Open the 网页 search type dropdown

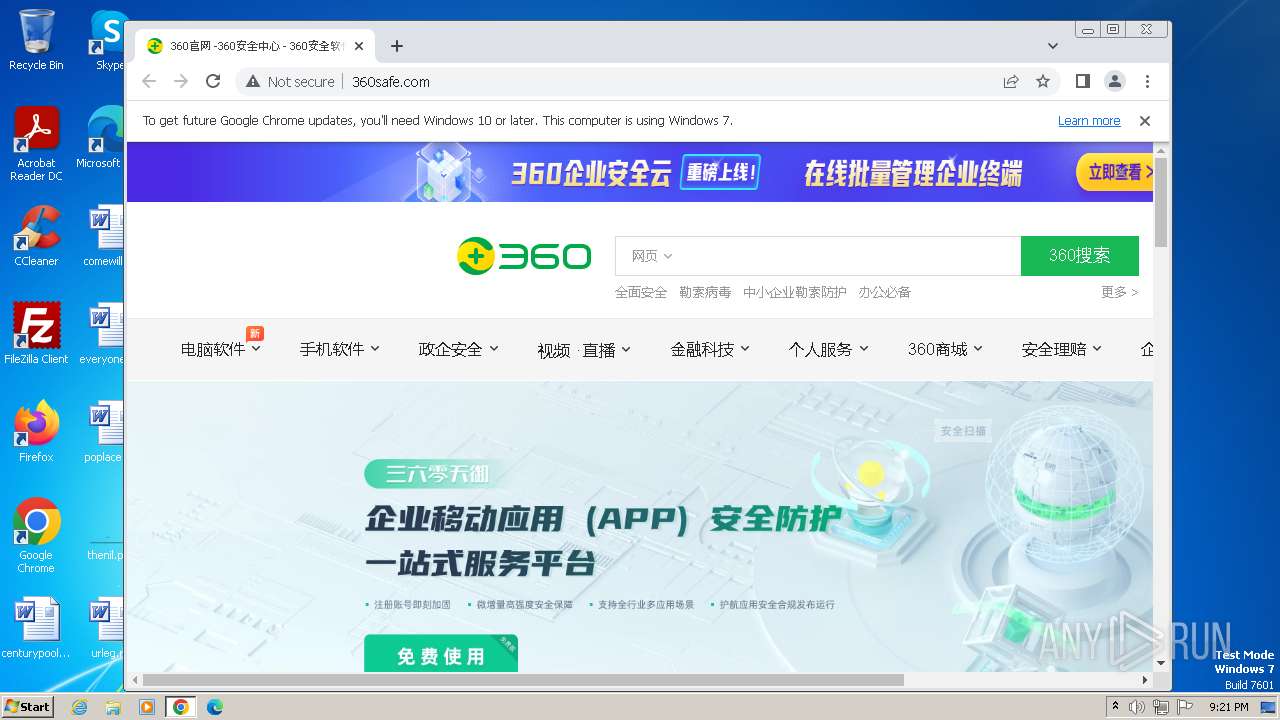[652, 256]
